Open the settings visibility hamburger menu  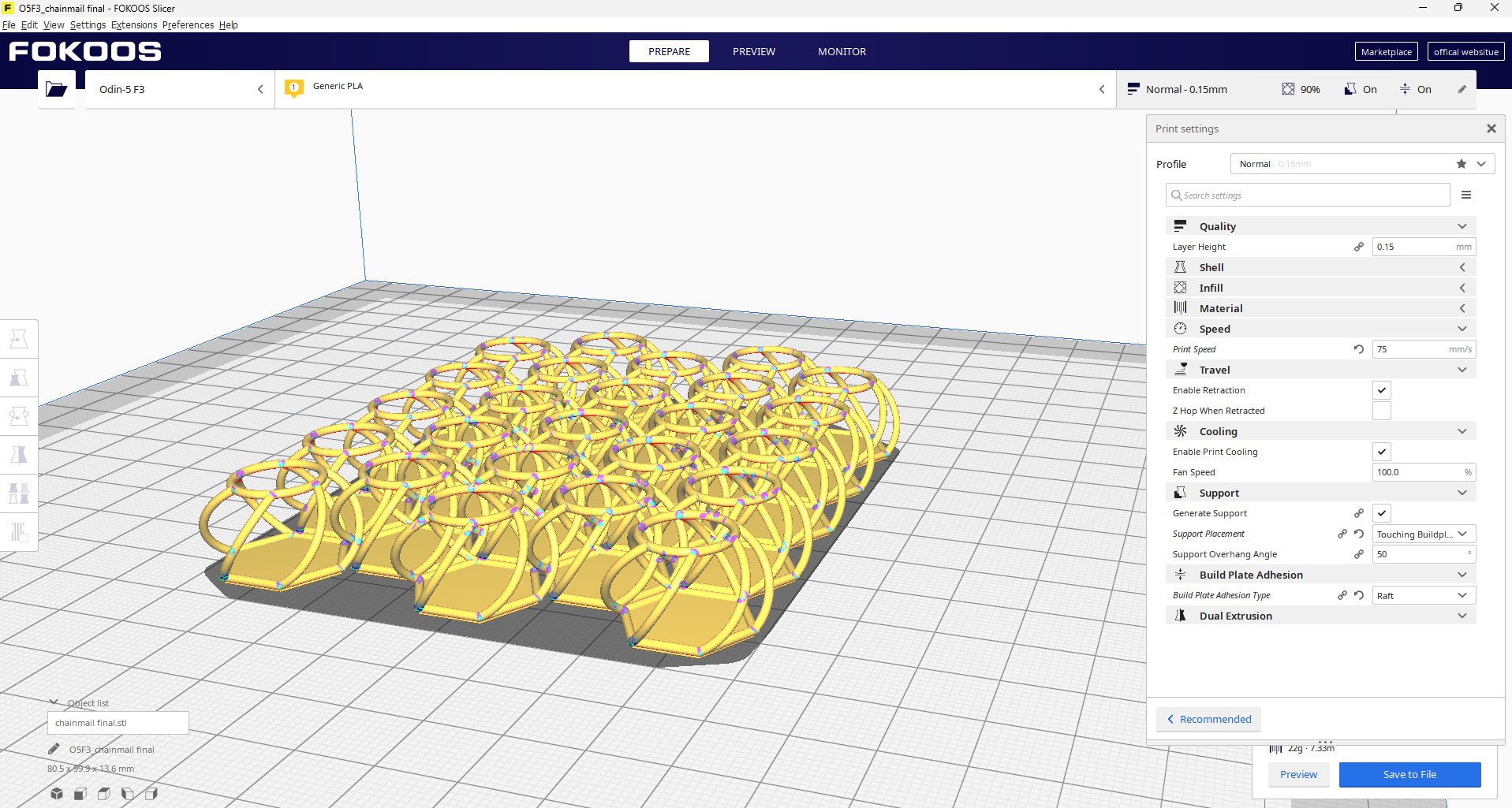click(1466, 195)
